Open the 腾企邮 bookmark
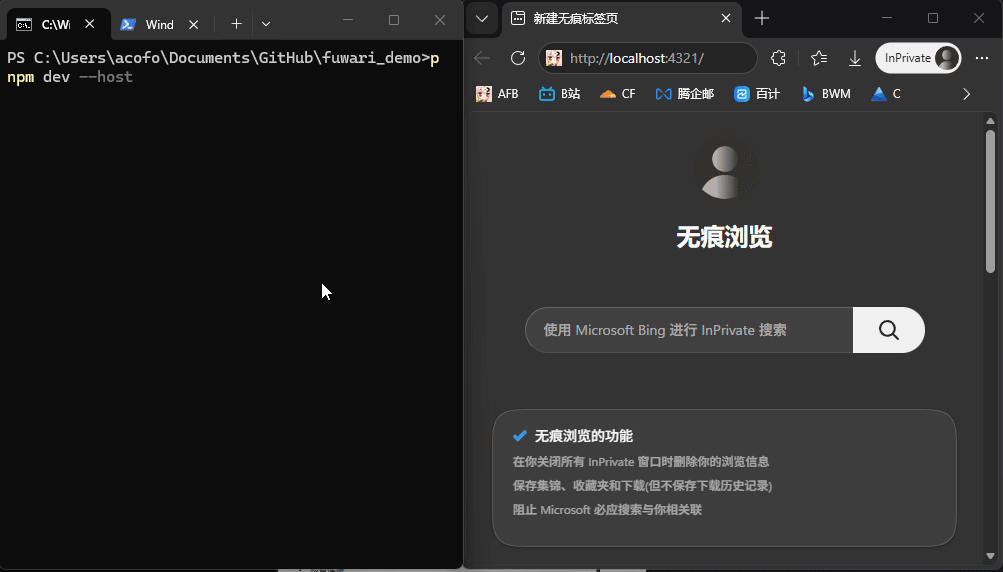The height and width of the screenshot is (572, 1003). [684, 94]
